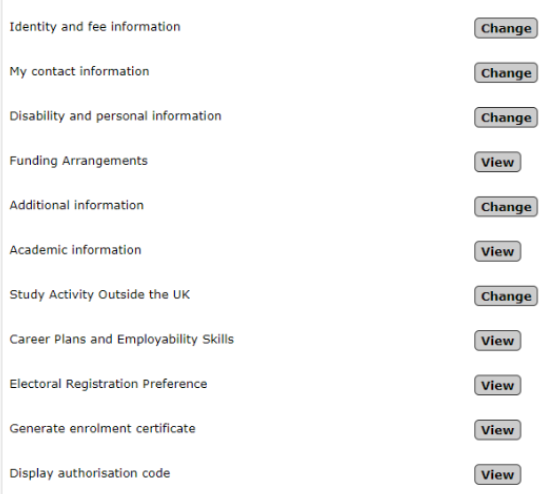The height and width of the screenshot is (494, 549).
Task: View Electoral Registration Preference
Action: (498, 385)
